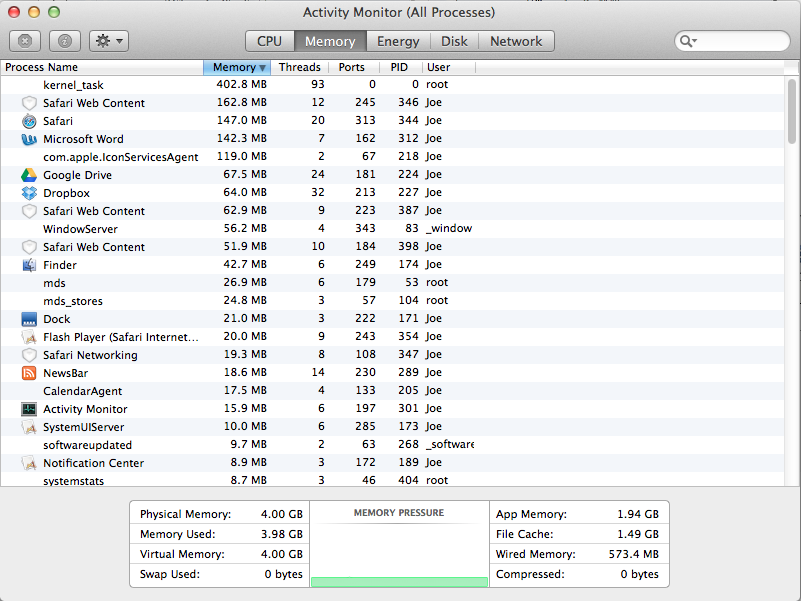Click shield icon of 162.8 MB Safari Web Content

click(29, 103)
